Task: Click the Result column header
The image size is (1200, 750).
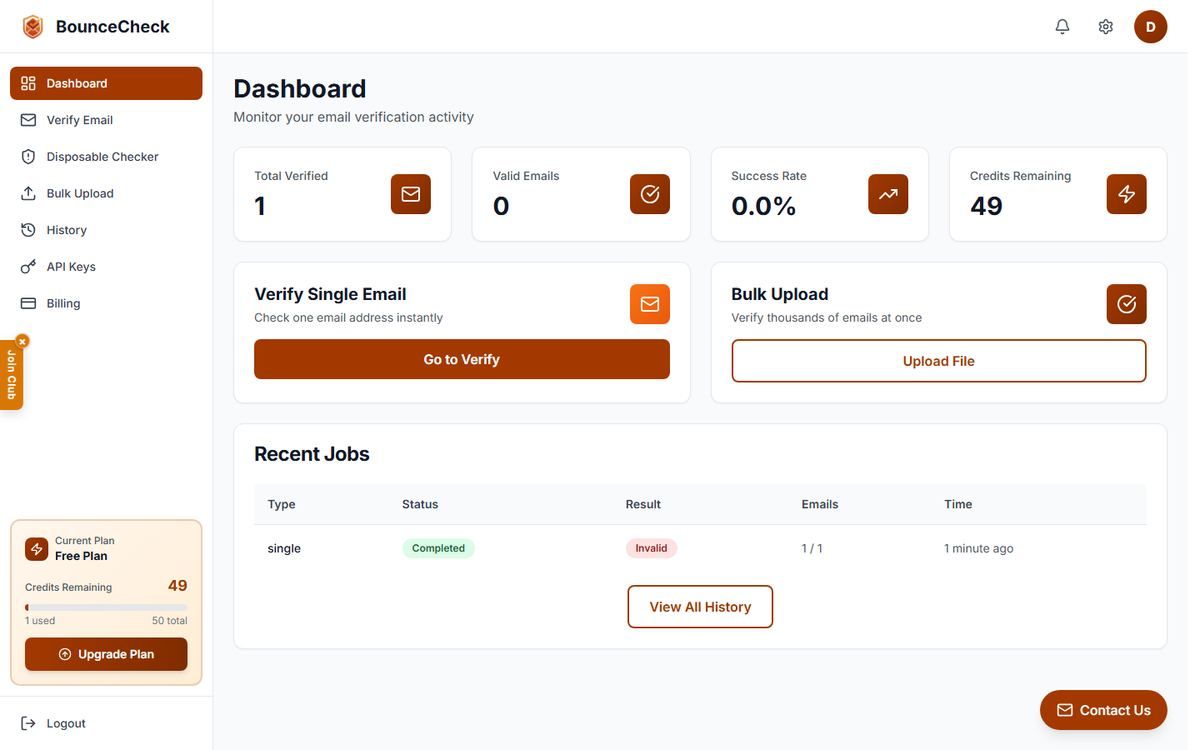Action: click(x=643, y=504)
